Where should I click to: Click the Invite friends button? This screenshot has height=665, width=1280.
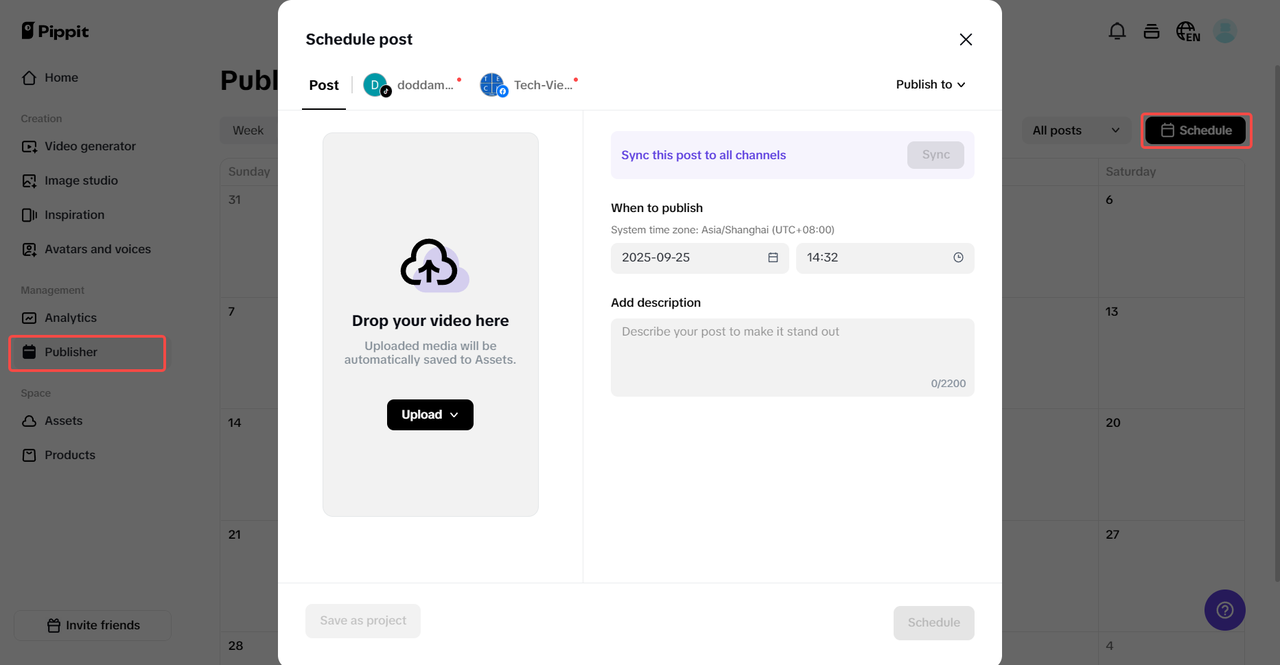coord(92,624)
